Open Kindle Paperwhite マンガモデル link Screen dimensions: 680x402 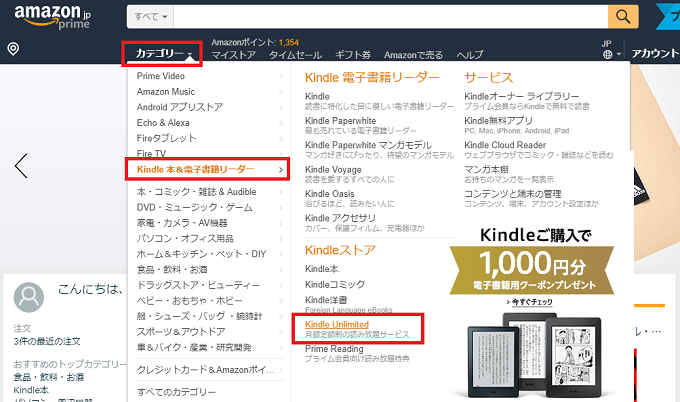point(368,145)
